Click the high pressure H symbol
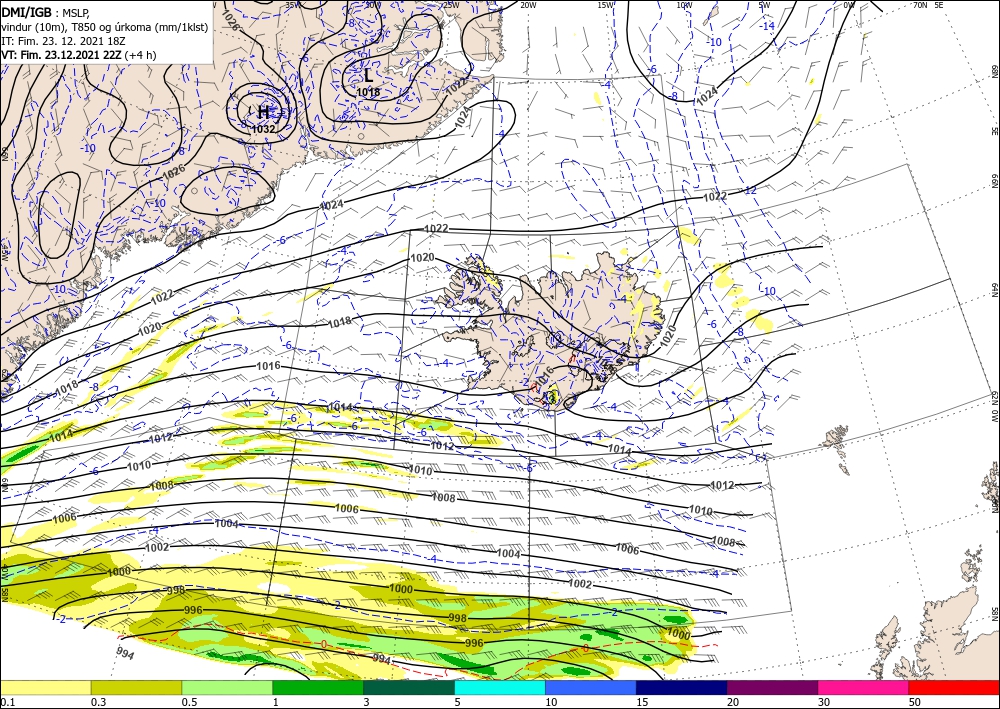 263,113
